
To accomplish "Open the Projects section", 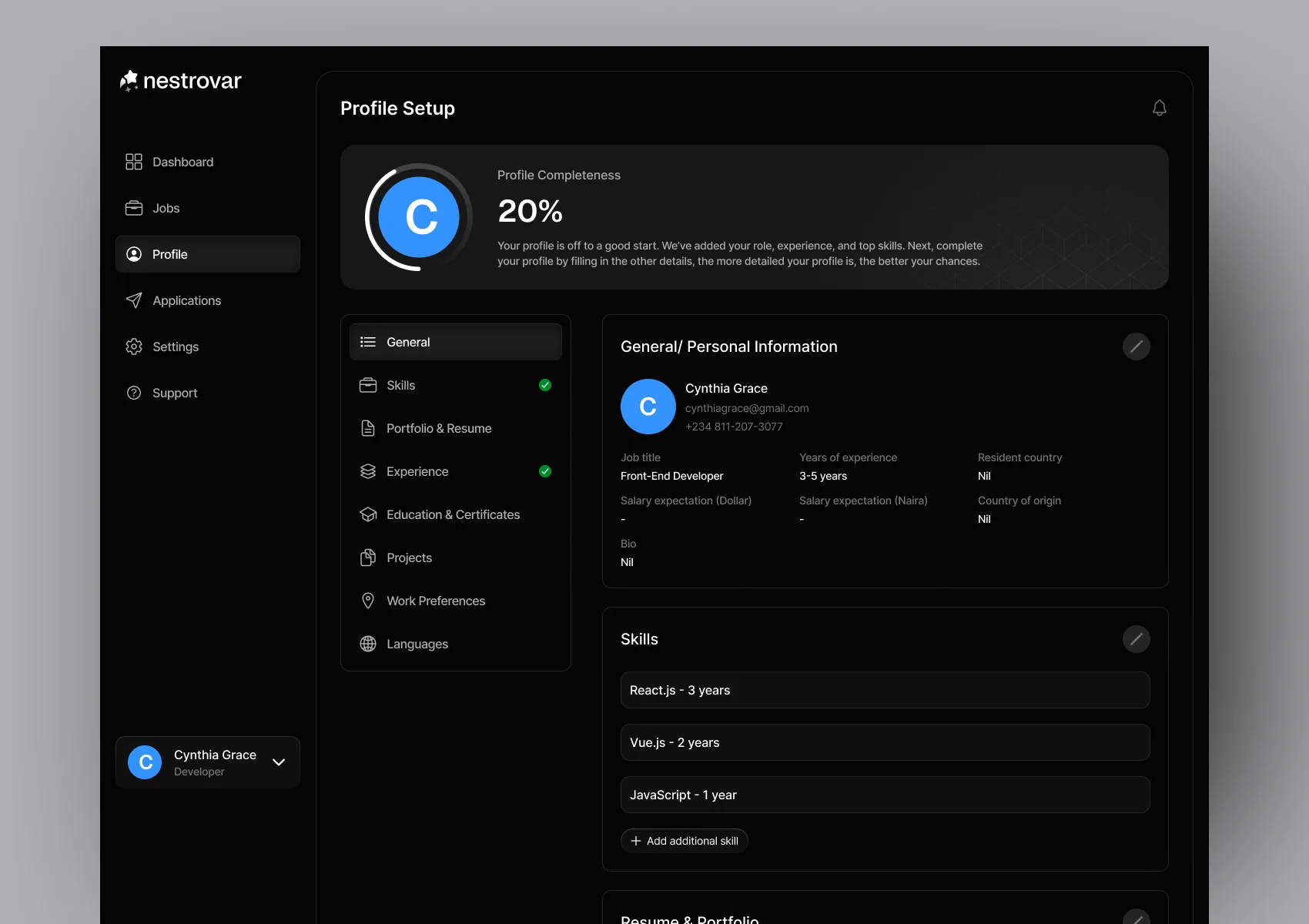I will click(x=456, y=557).
